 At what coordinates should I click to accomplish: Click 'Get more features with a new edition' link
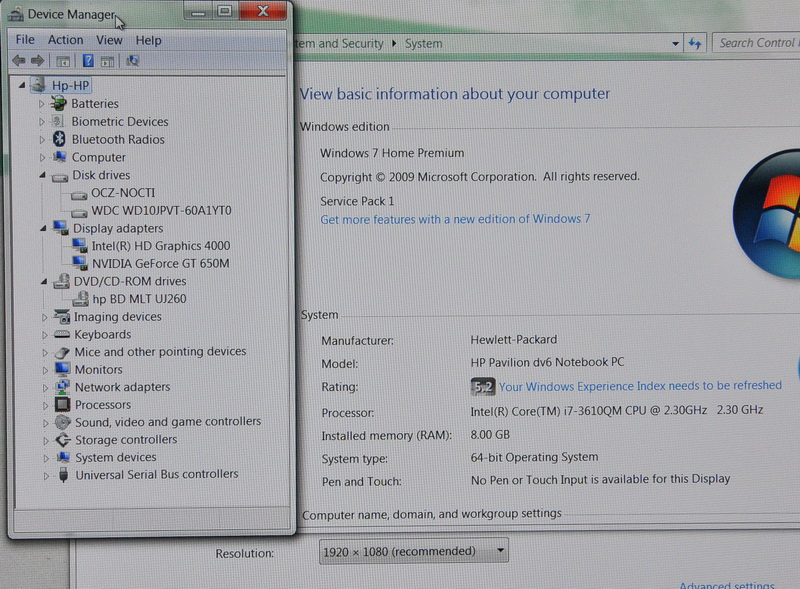pos(455,219)
